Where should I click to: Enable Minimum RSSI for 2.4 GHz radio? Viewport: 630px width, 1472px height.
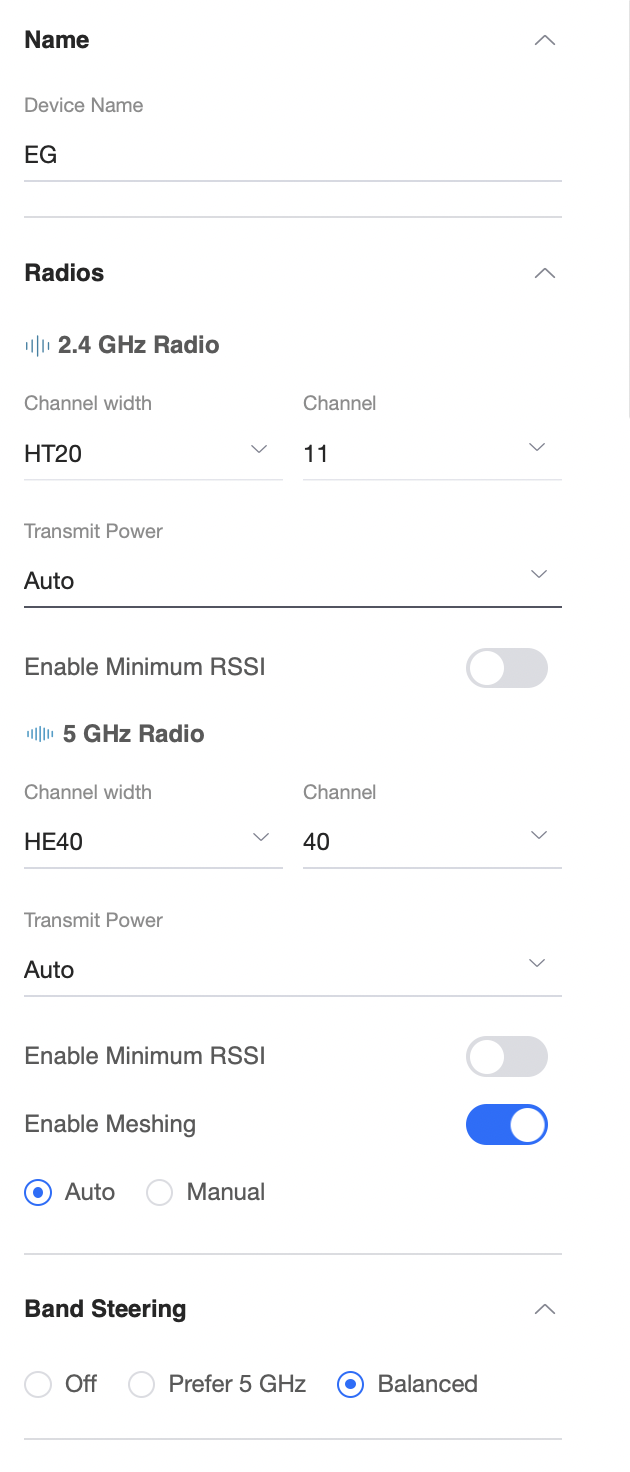[x=507, y=668]
